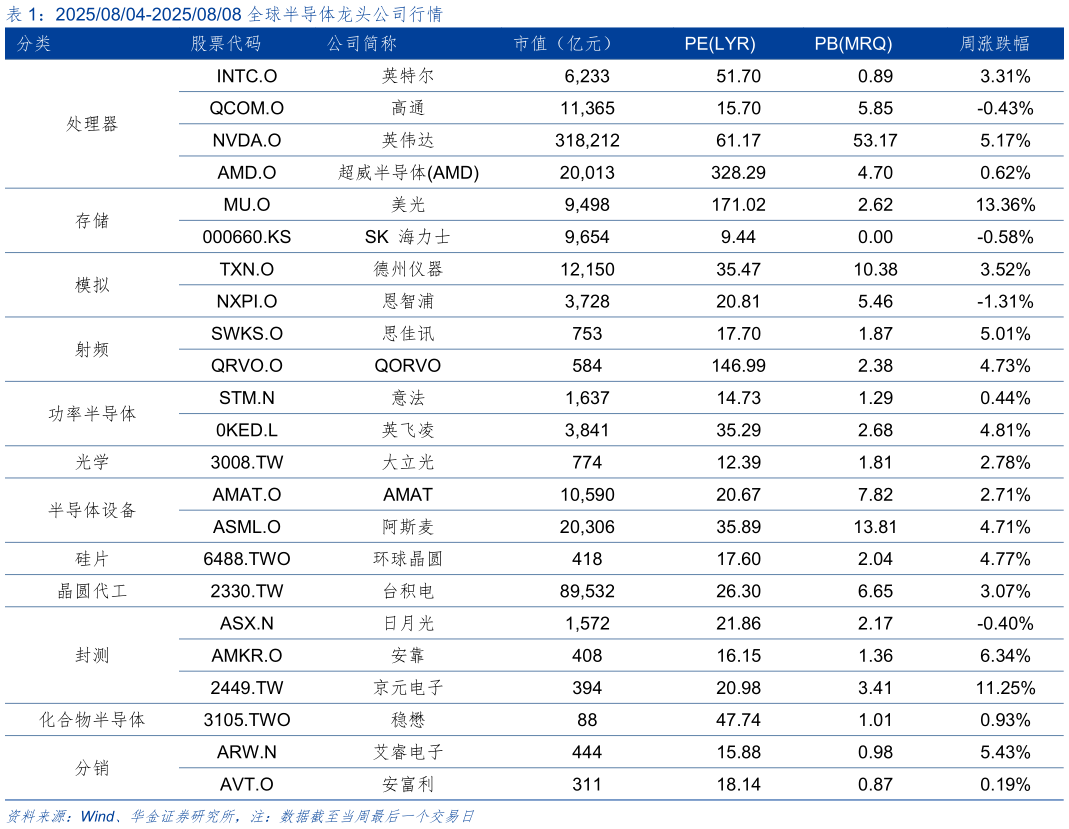Select weekly change 11.25%
1069x829 pixels.
coord(1006,688)
